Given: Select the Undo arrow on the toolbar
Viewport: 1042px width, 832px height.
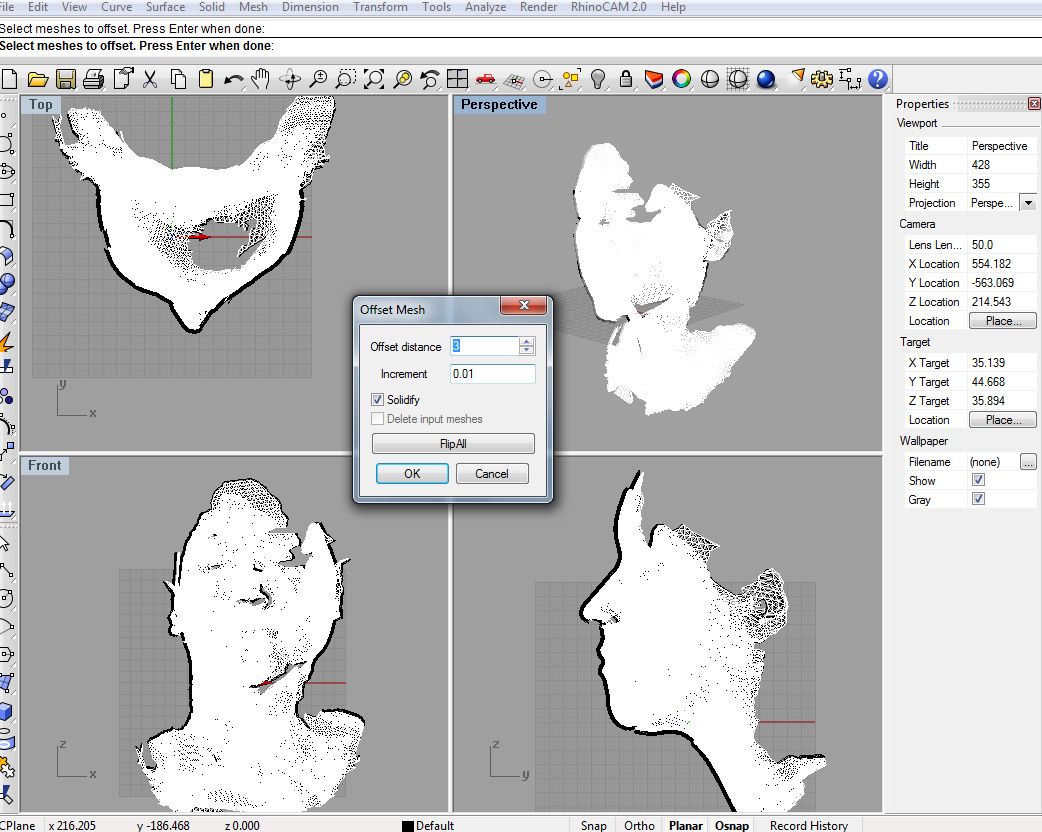Looking at the screenshot, I should point(234,78).
